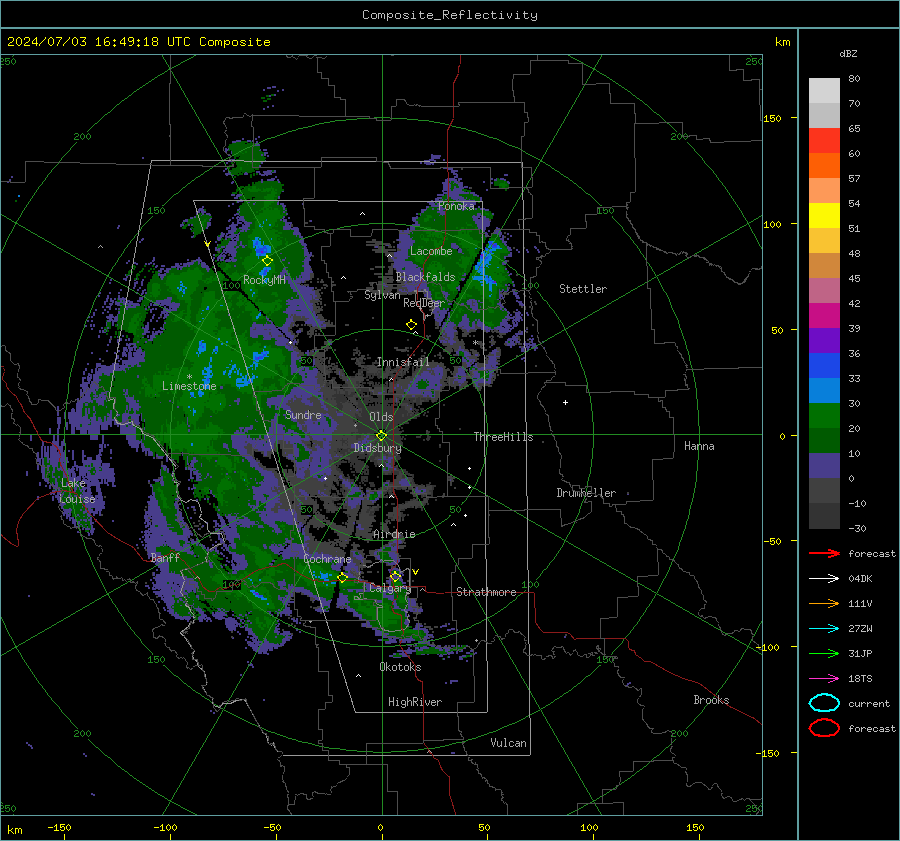The height and width of the screenshot is (841, 900).
Task: Click the Sylvan label
Action: click(382, 295)
